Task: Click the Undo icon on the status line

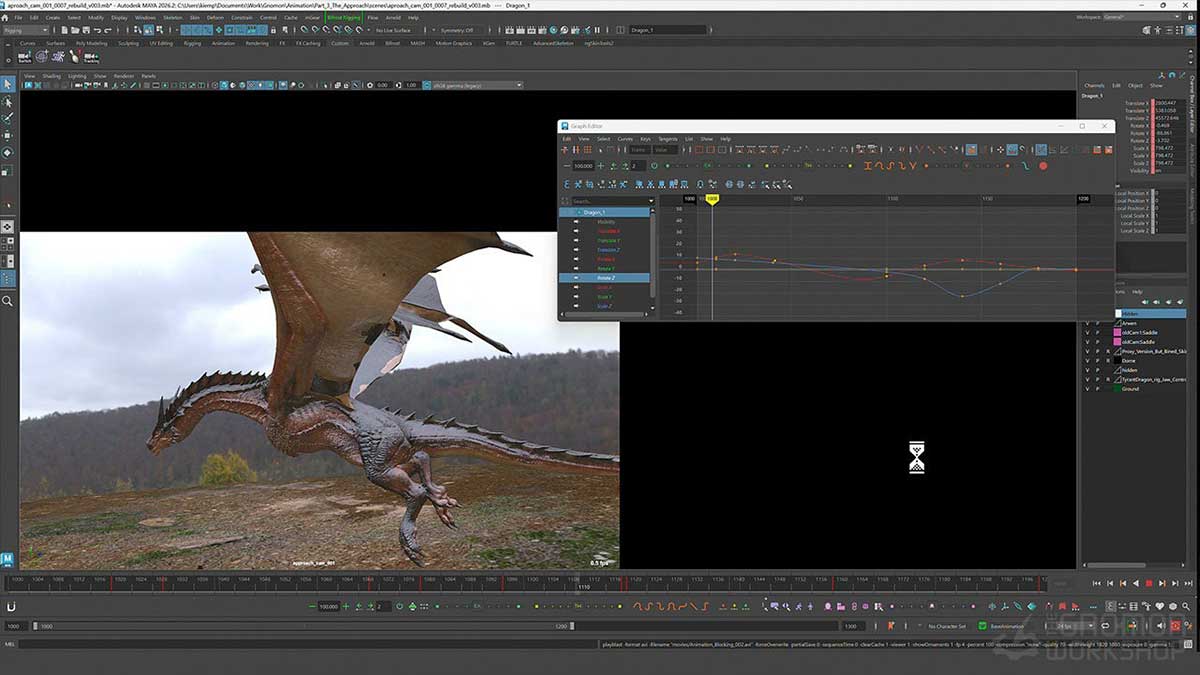Action: [98, 31]
